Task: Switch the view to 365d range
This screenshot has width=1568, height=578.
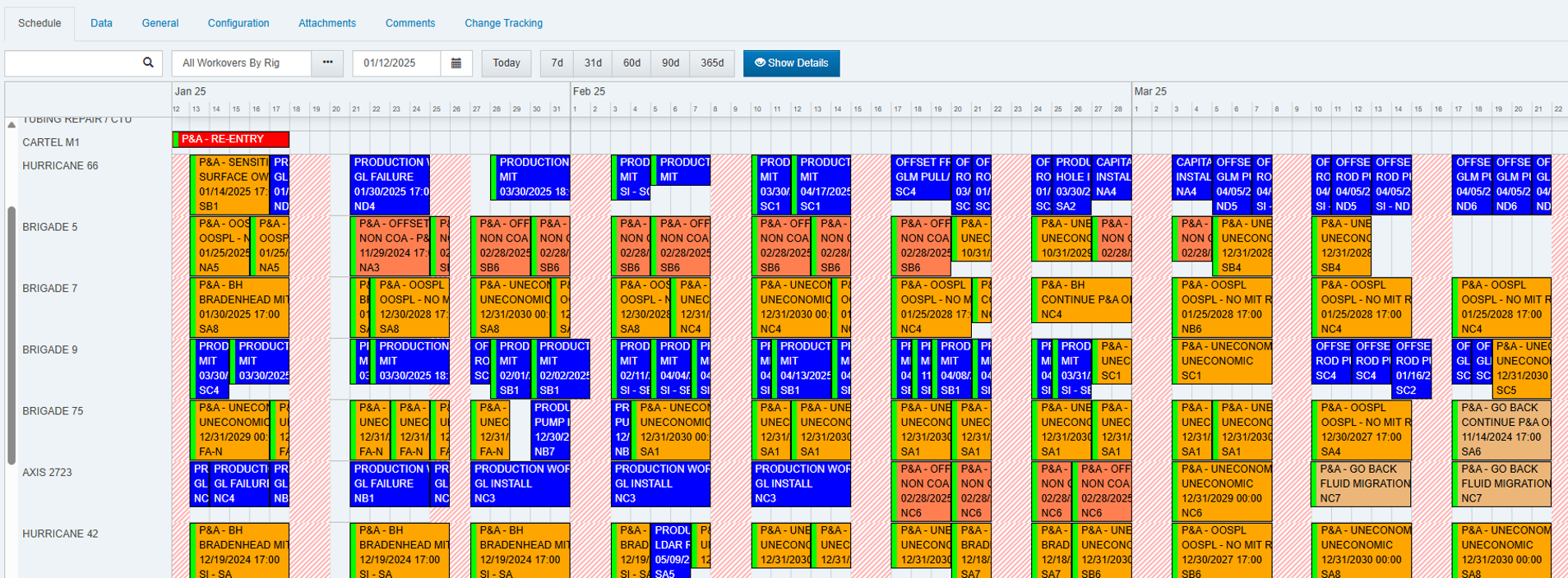Action: click(712, 63)
